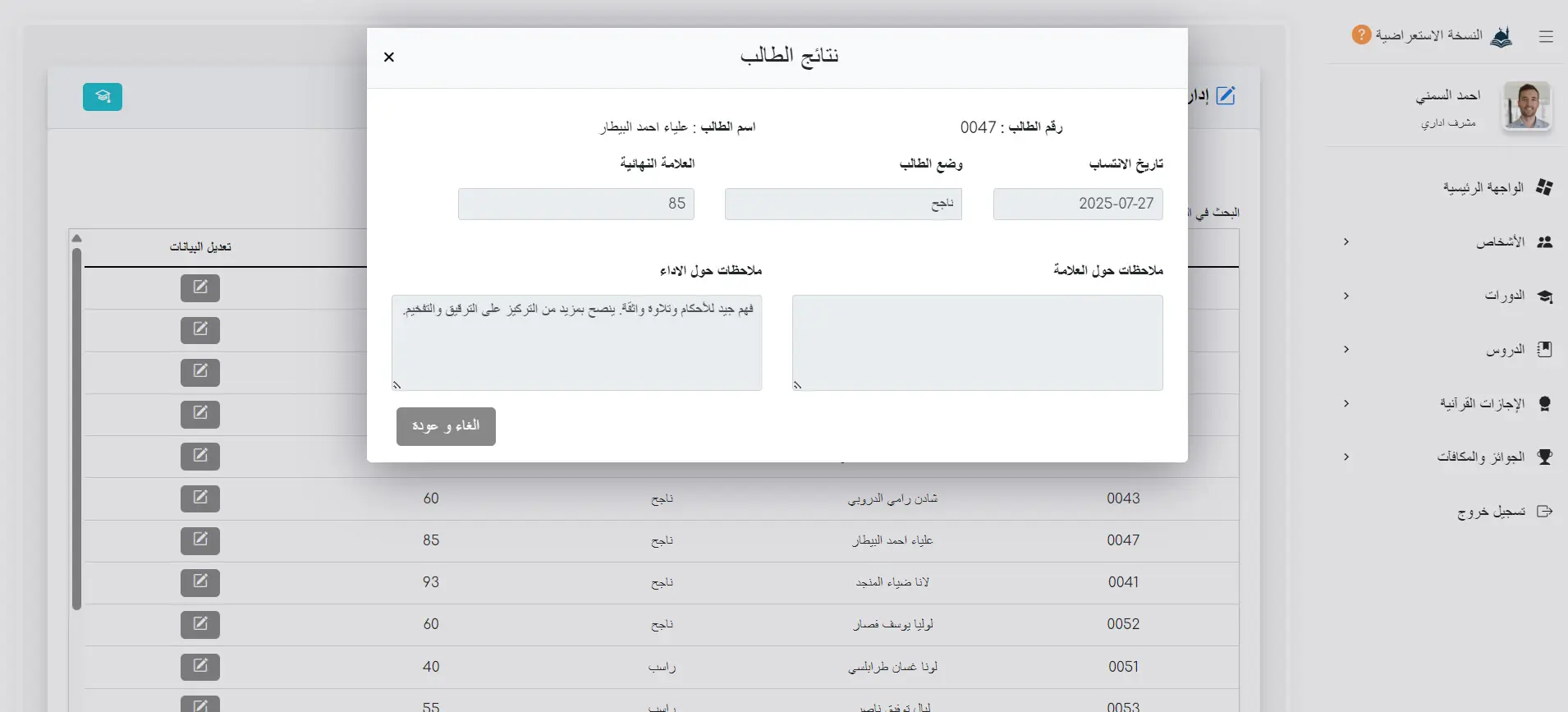Screen dimensions: 1568x712
Task: Click edit icon for student 0051 row
Action: pos(200,666)
